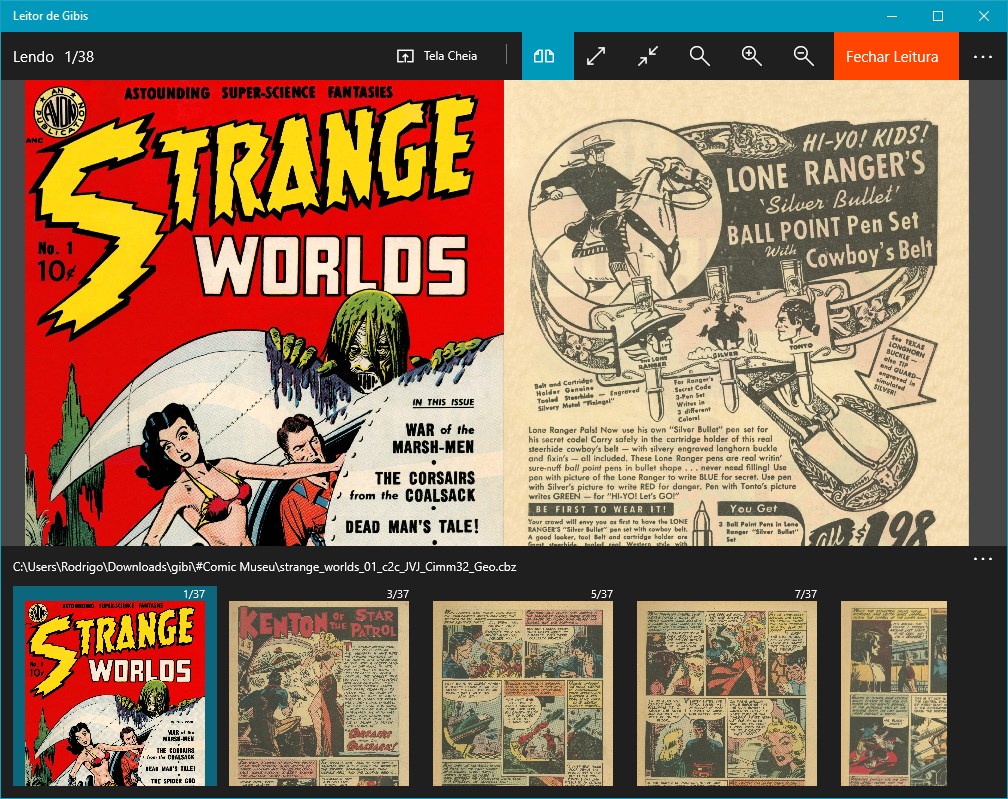Click the expand to fit arrow icon
1008x799 pixels.
click(x=596, y=56)
